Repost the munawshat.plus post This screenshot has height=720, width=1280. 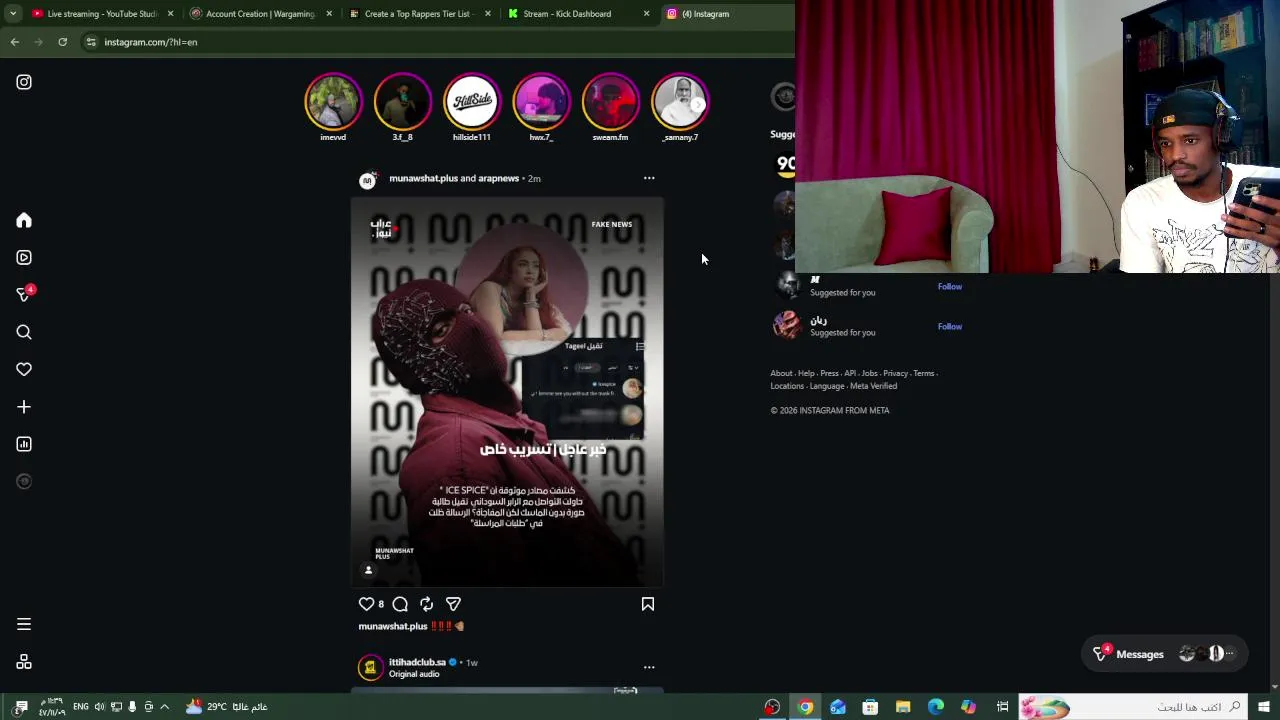[x=427, y=604]
